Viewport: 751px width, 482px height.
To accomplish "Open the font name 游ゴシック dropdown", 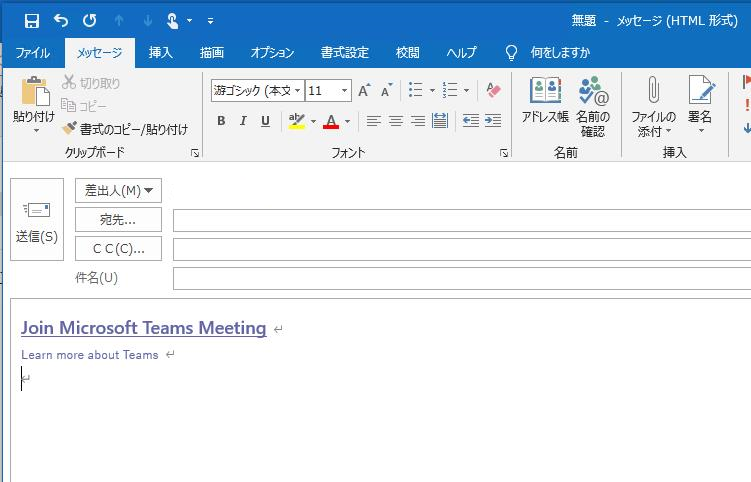I will click(297, 91).
